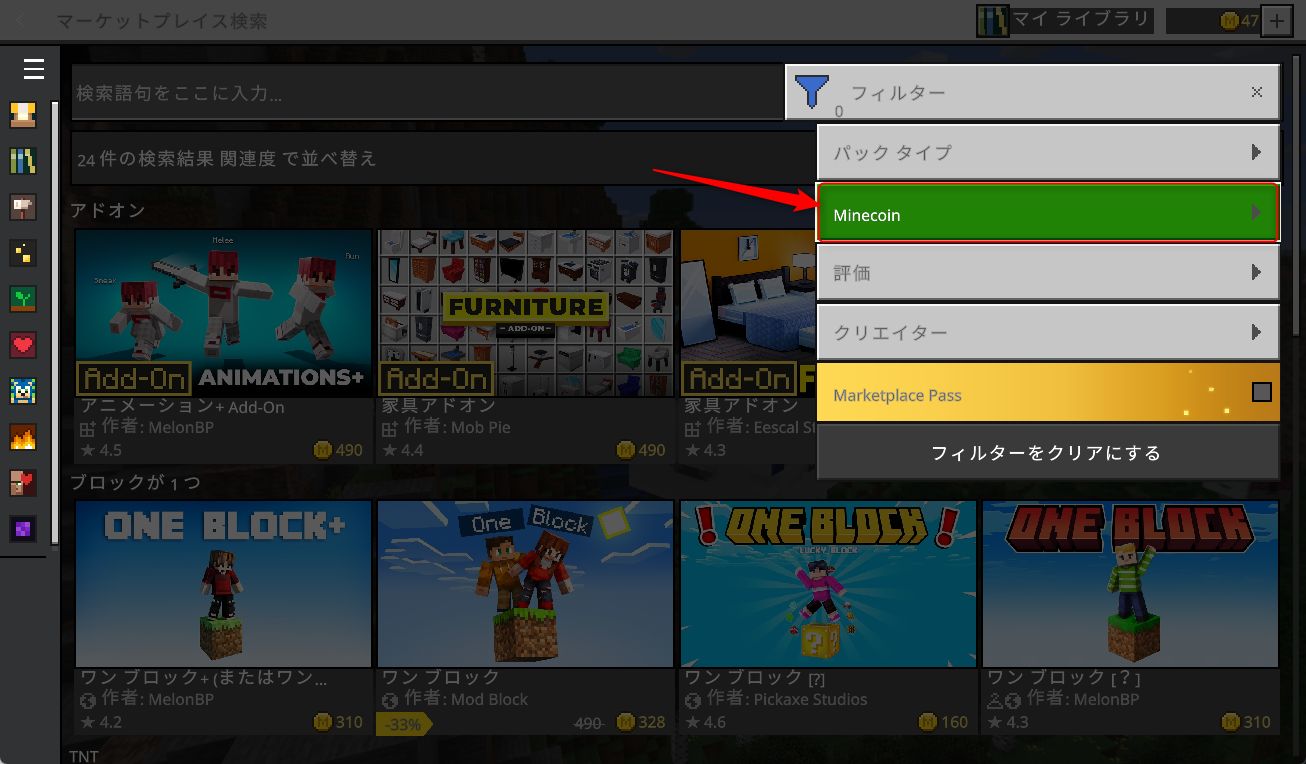Expand the 評価 rating filter
Screen dimensions: 1306x764
[x=1048, y=272]
